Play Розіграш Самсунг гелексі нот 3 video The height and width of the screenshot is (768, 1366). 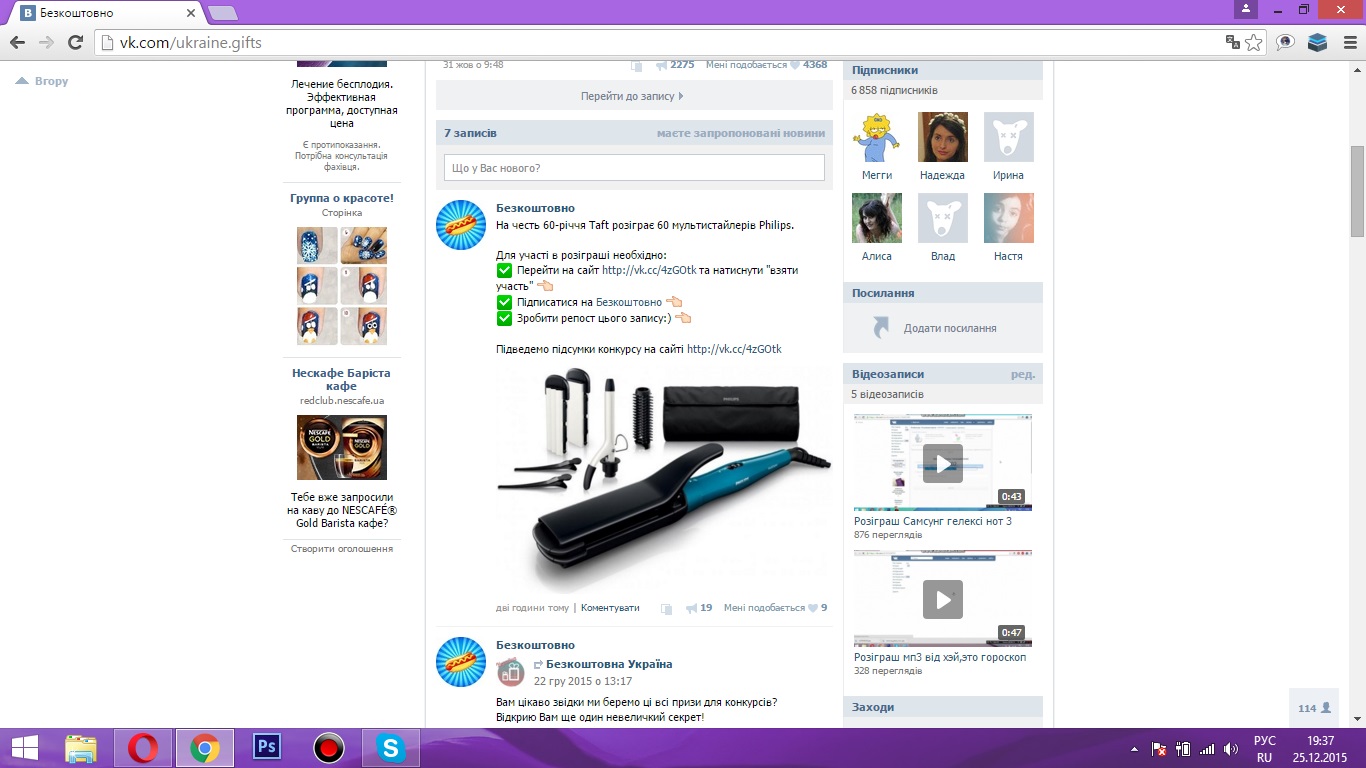pyautogui.click(x=942, y=463)
